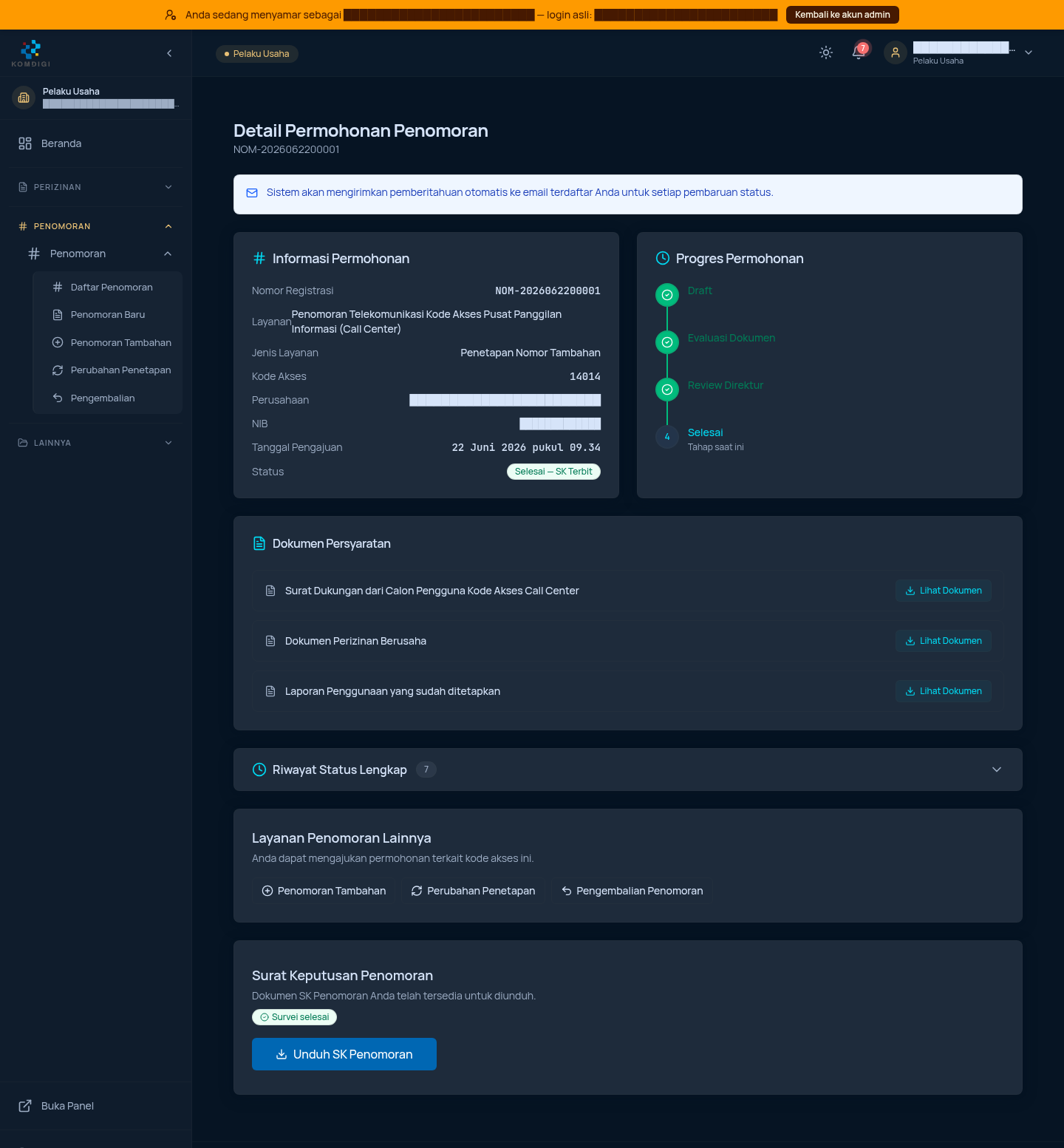Collapse the sidebar with the chevron icon
1064x1148 pixels.
click(x=169, y=53)
